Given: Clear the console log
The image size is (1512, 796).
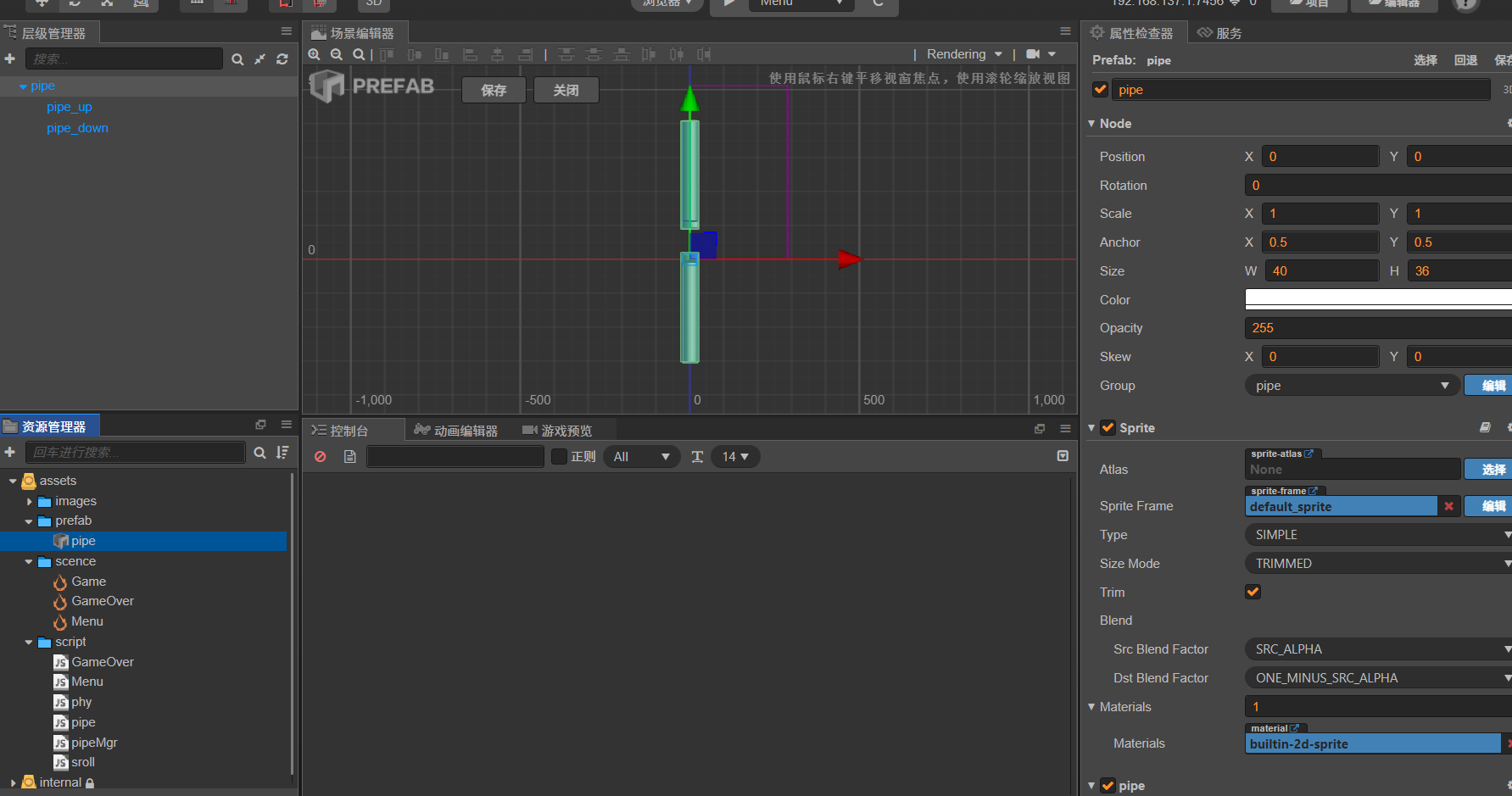Looking at the screenshot, I should coord(321,456).
